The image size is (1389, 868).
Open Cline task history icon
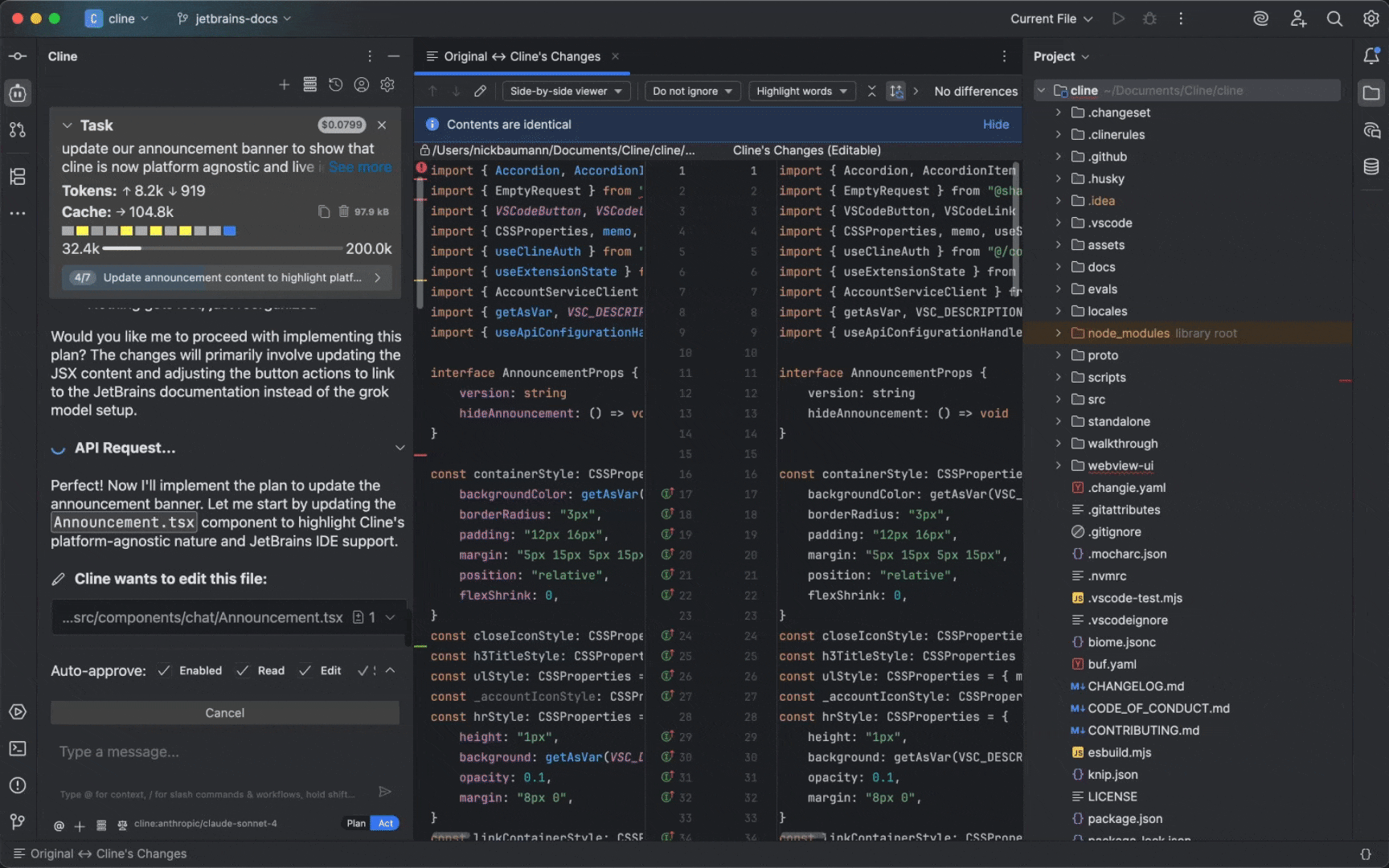[335, 84]
